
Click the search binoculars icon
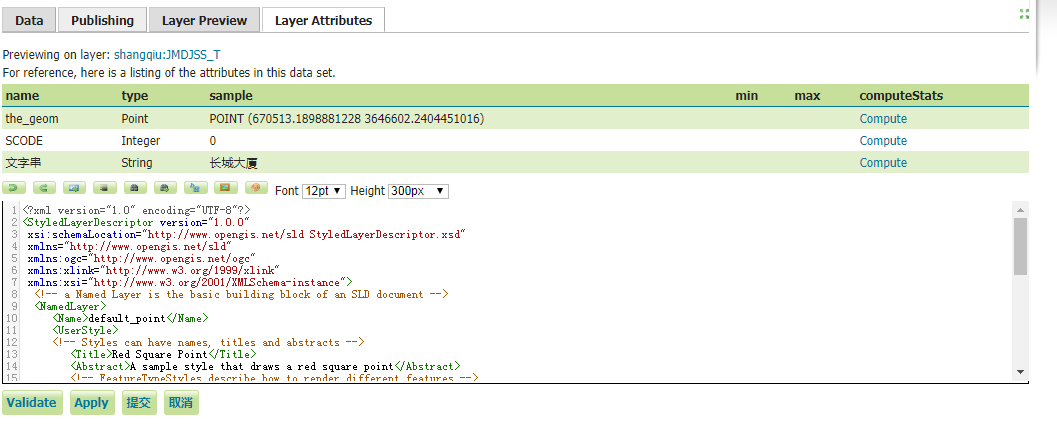(135, 188)
